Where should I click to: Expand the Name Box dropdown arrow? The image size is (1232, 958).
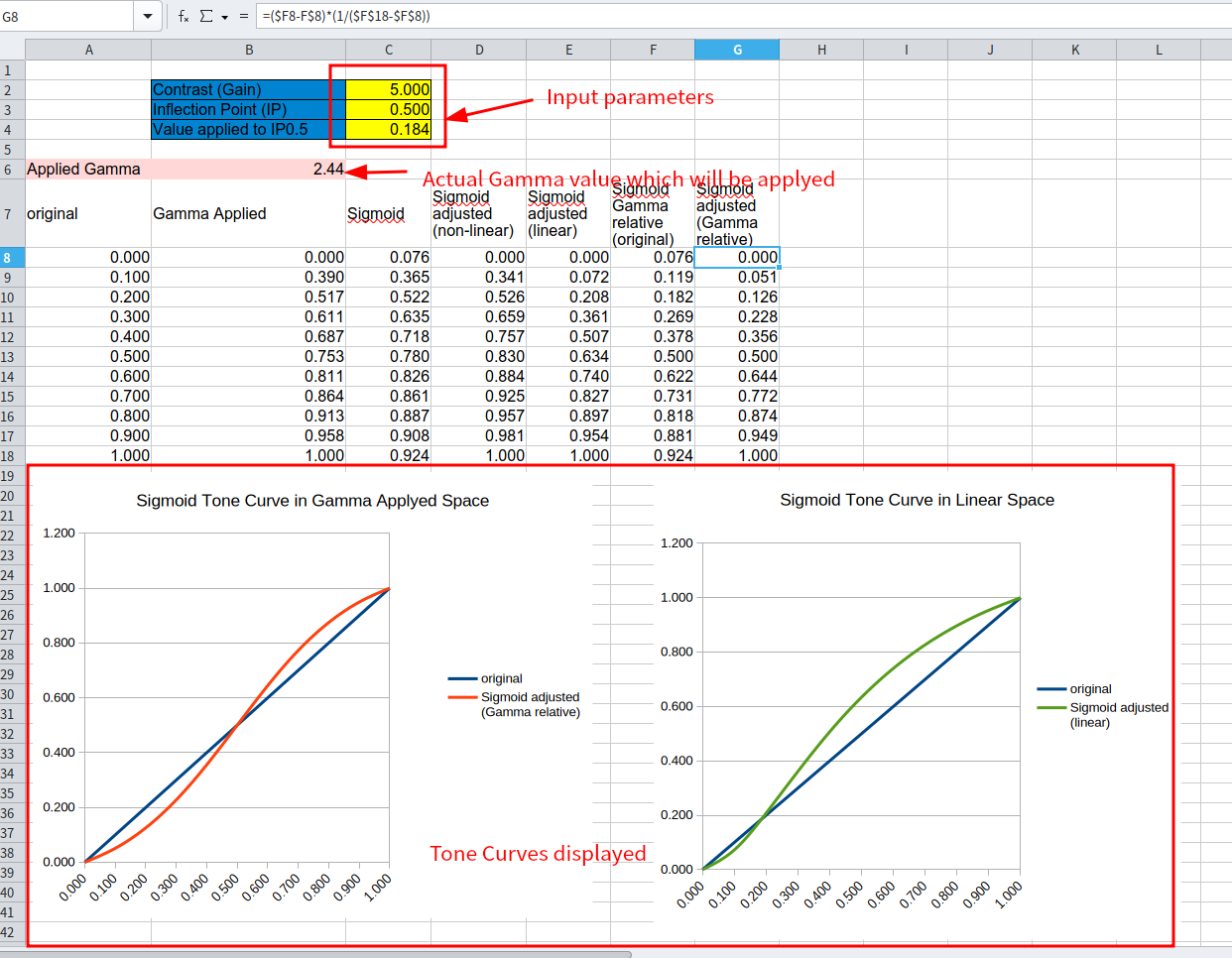coord(148,16)
